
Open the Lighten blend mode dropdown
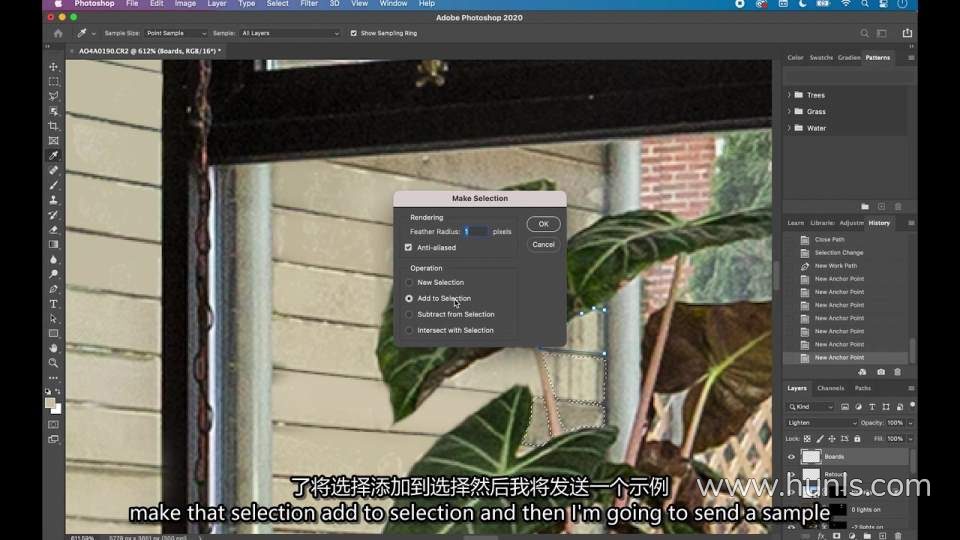tap(822, 423)
